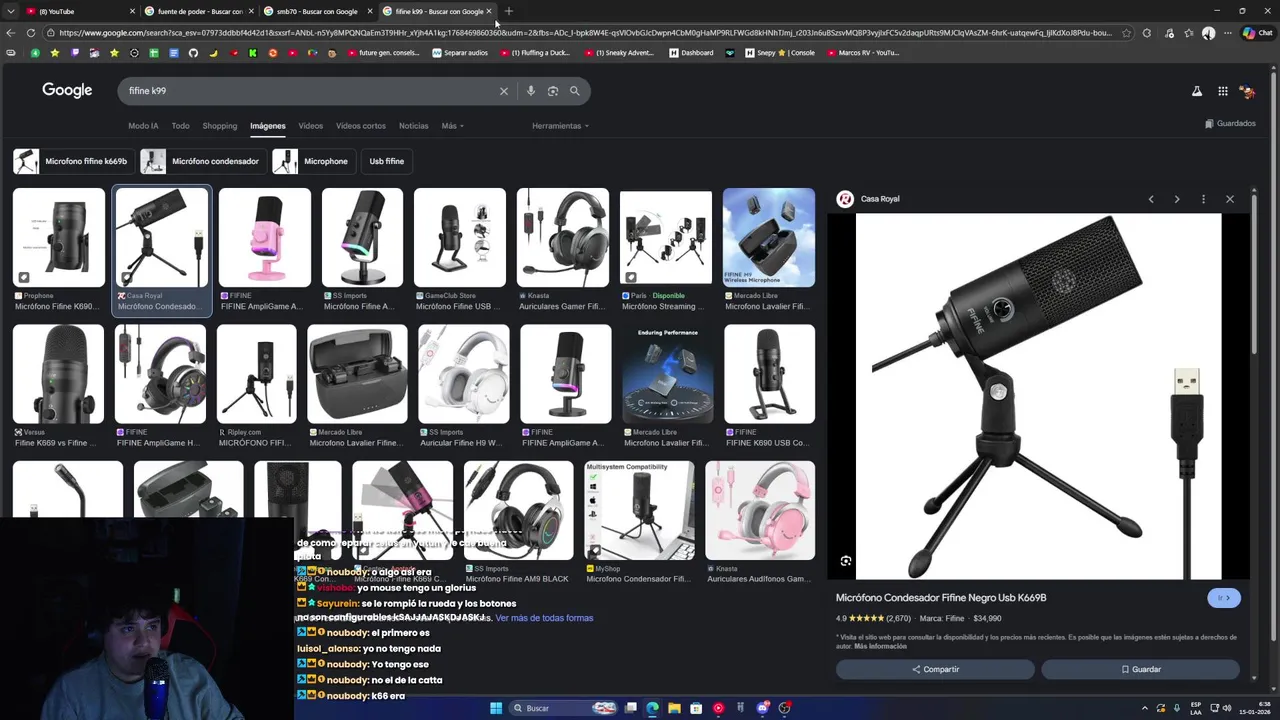The image size is (1280, 720).
Task: Show hidden system tray icons
Action: [1145, 708]
